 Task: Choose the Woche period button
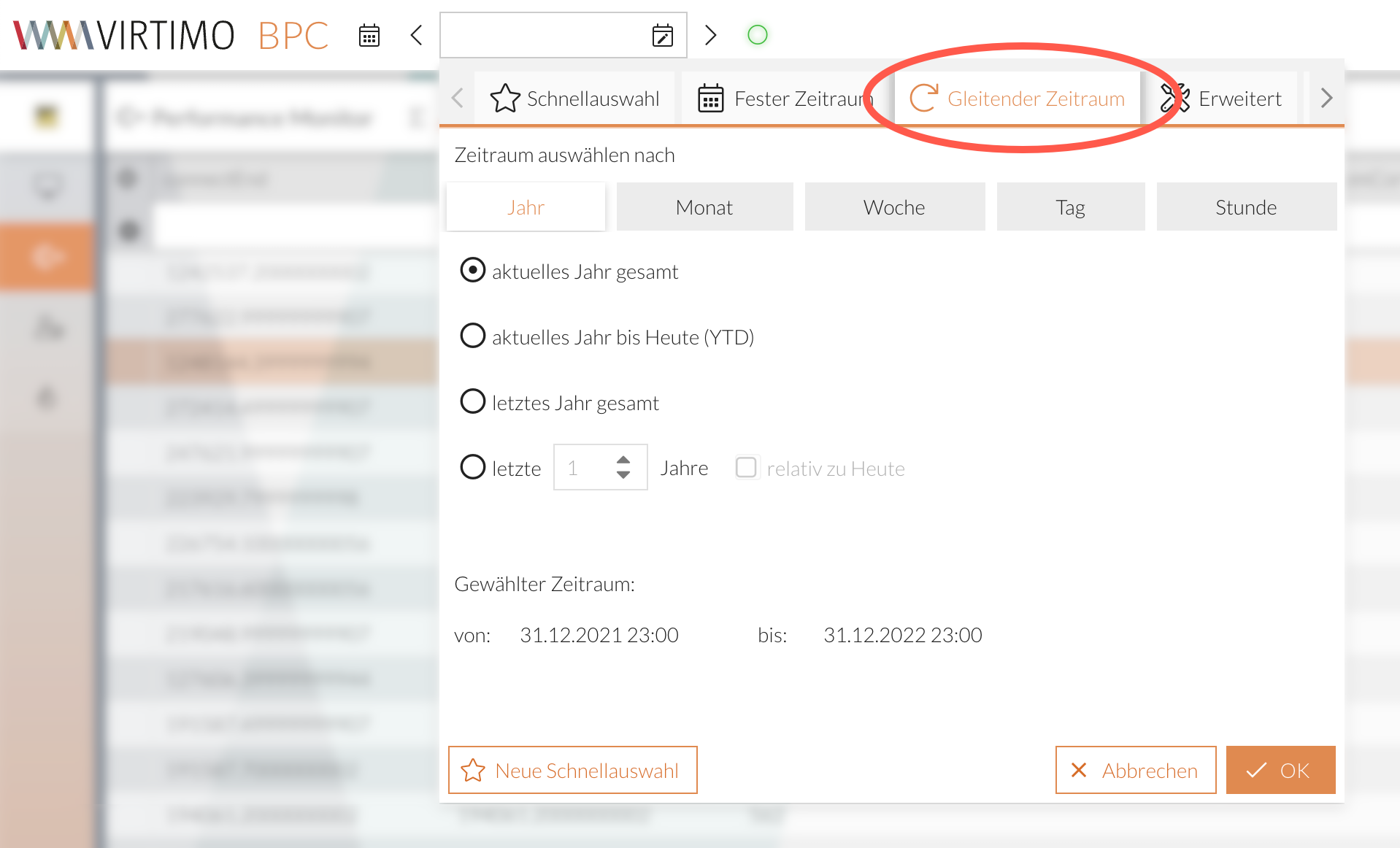(894, 207)
